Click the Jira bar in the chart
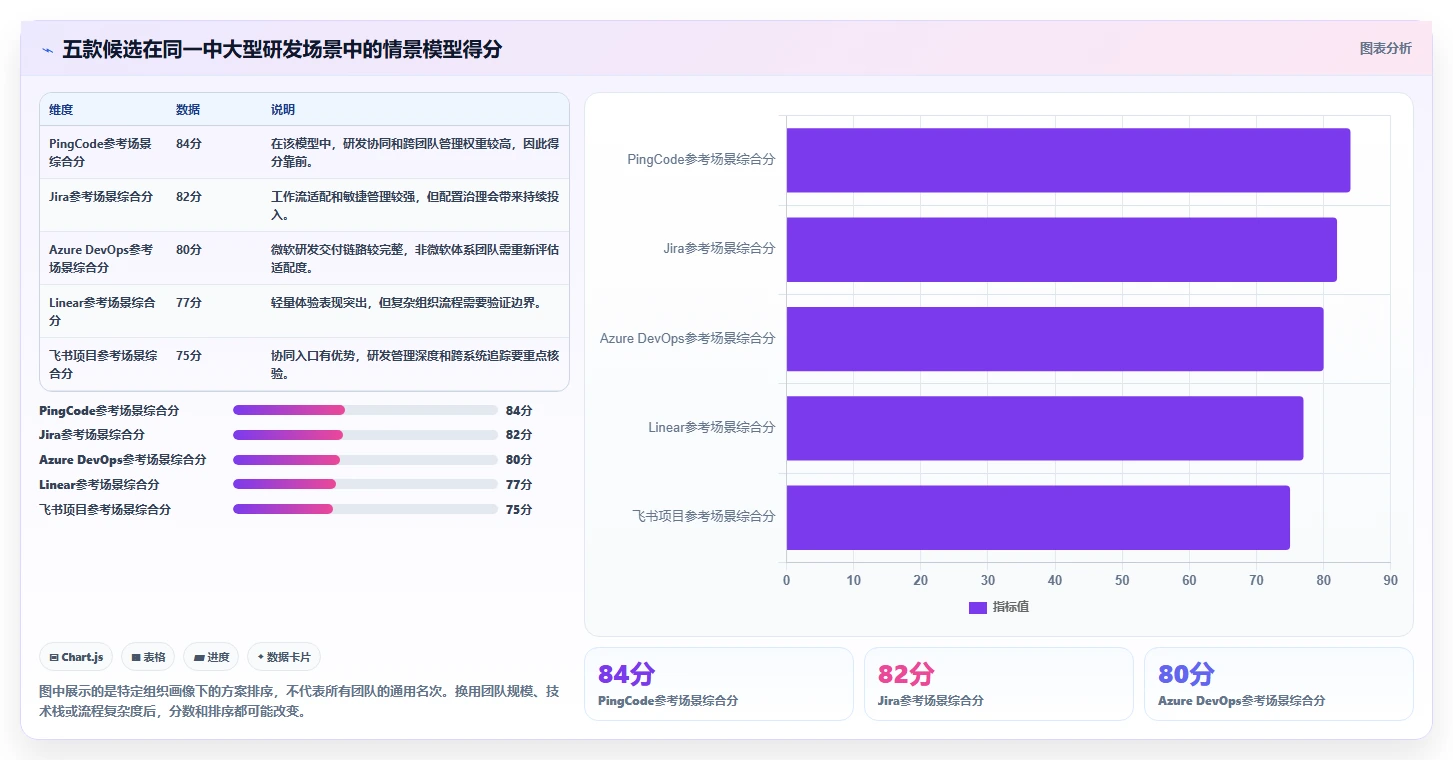 1061,249
